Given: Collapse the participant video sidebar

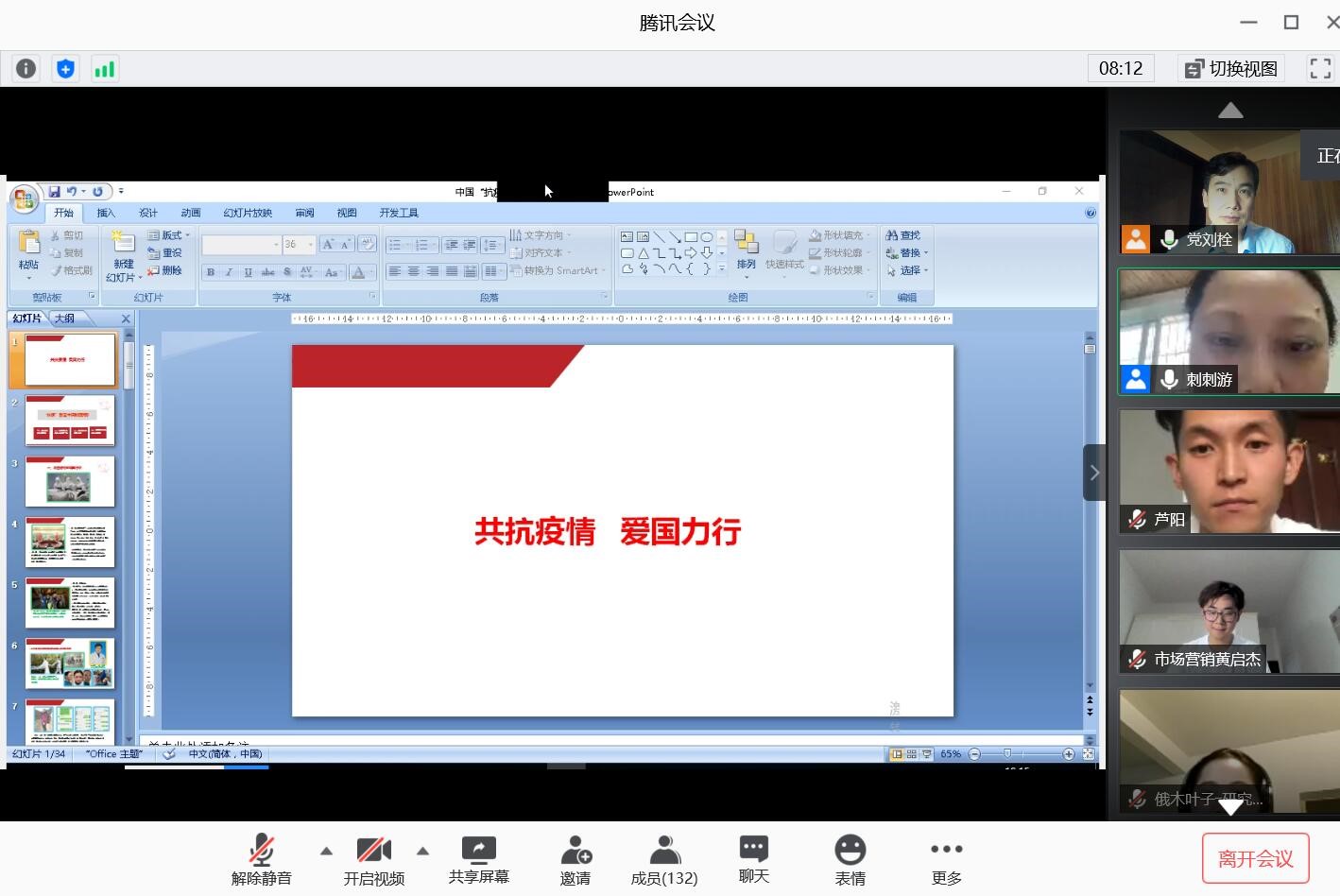Looking at the screenshot, I should click(1094, 473).
